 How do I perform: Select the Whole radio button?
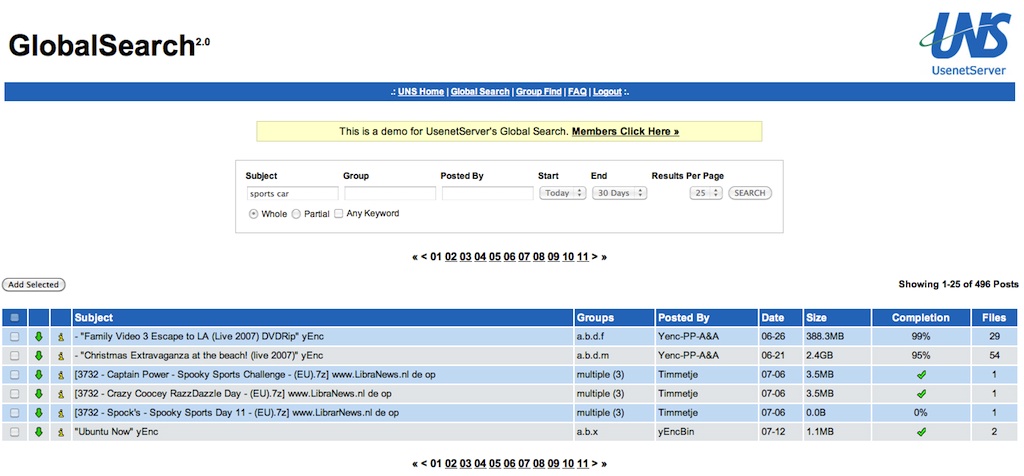(x=253, y=214)
